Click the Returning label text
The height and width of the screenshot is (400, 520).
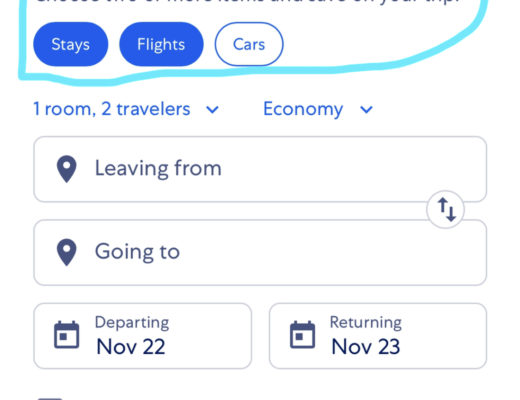366,322
